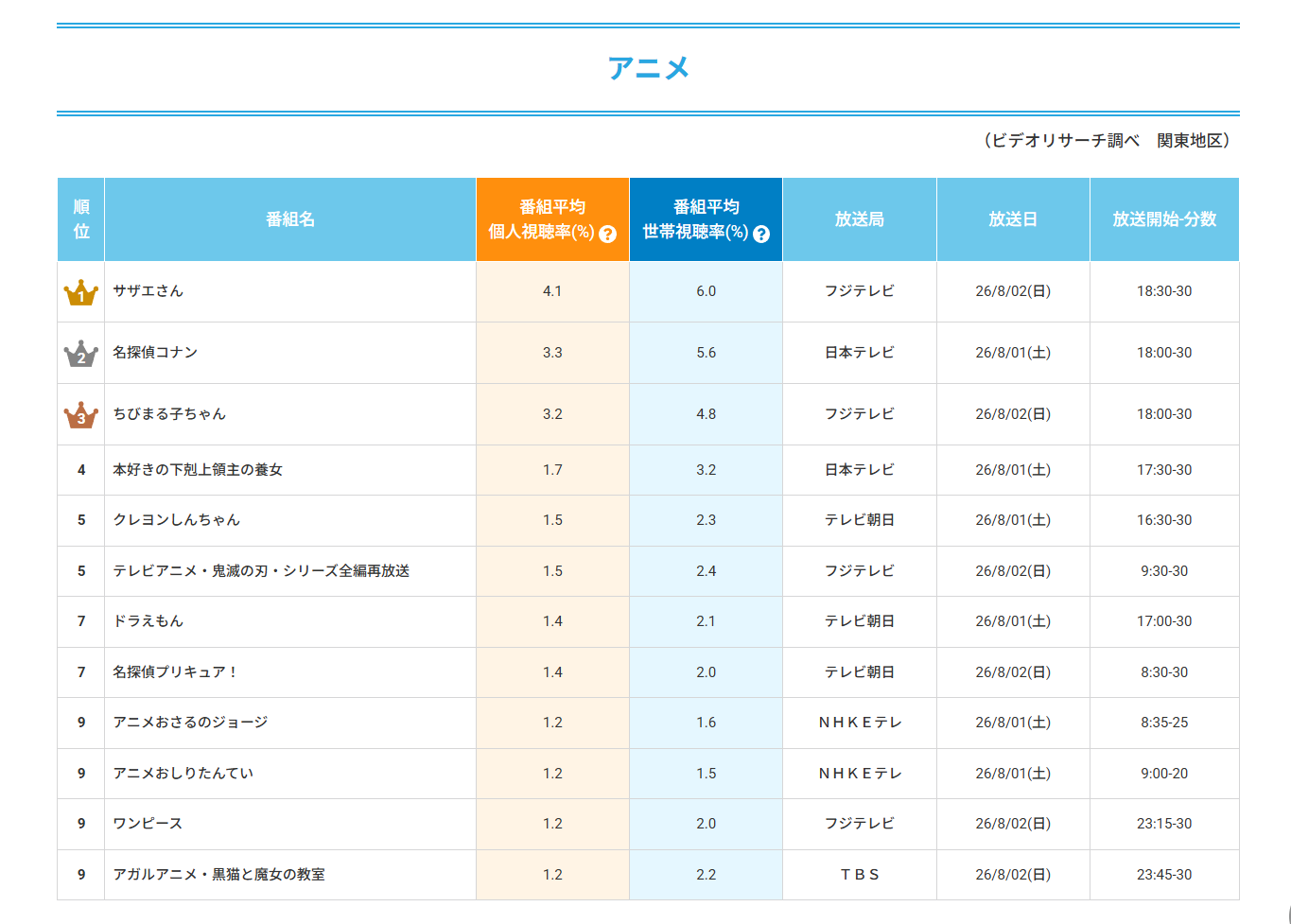Viewport: 1291px width, 924px height.
Task: Click the サザエさん program name
Action: (x=148, y=291)
